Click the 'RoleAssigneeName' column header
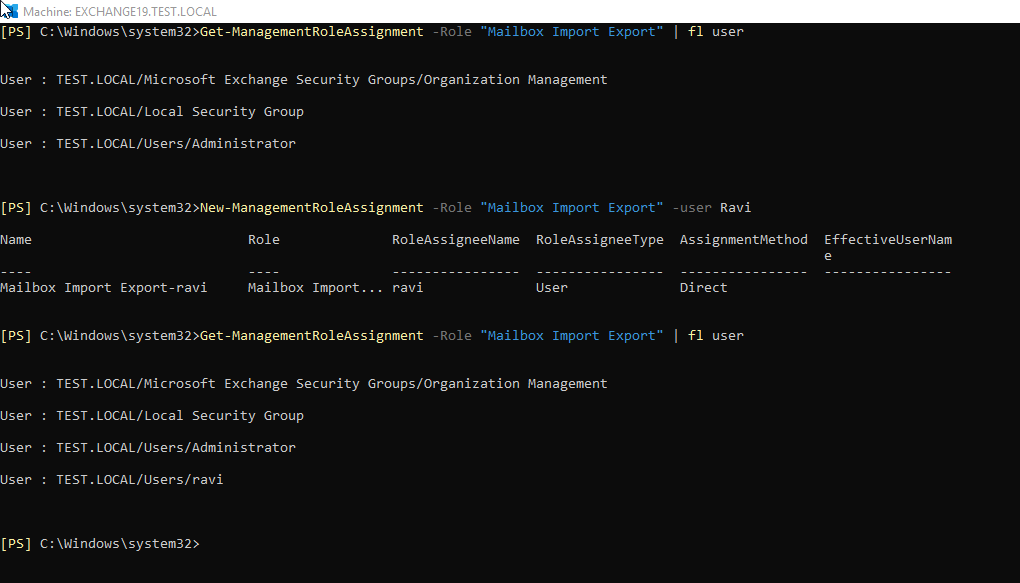The width and height of the screenshot is (1020, 583). (x=455, y=239)
